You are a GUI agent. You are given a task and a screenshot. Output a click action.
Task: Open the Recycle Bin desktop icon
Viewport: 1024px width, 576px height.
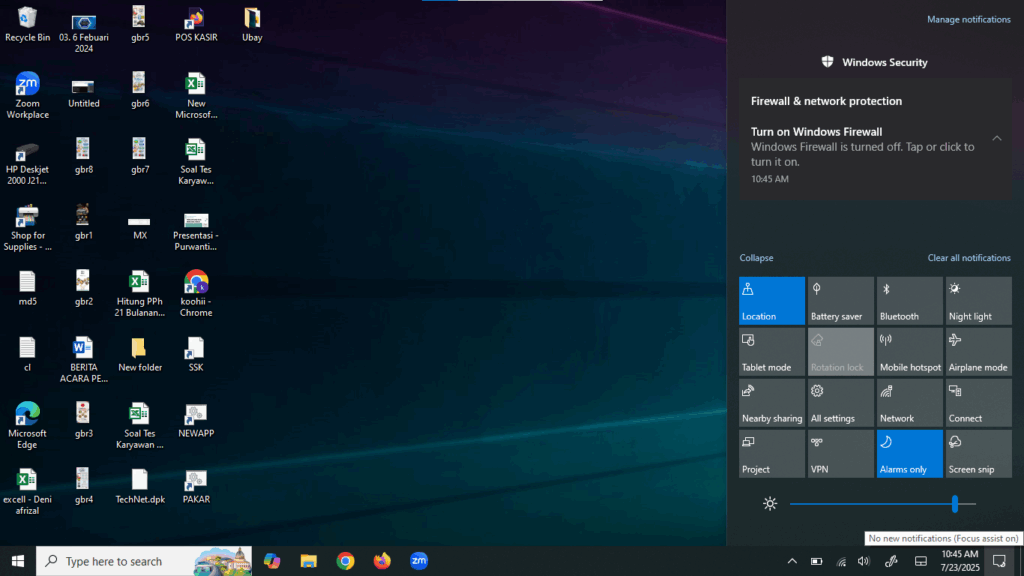(x=27, y=25)
